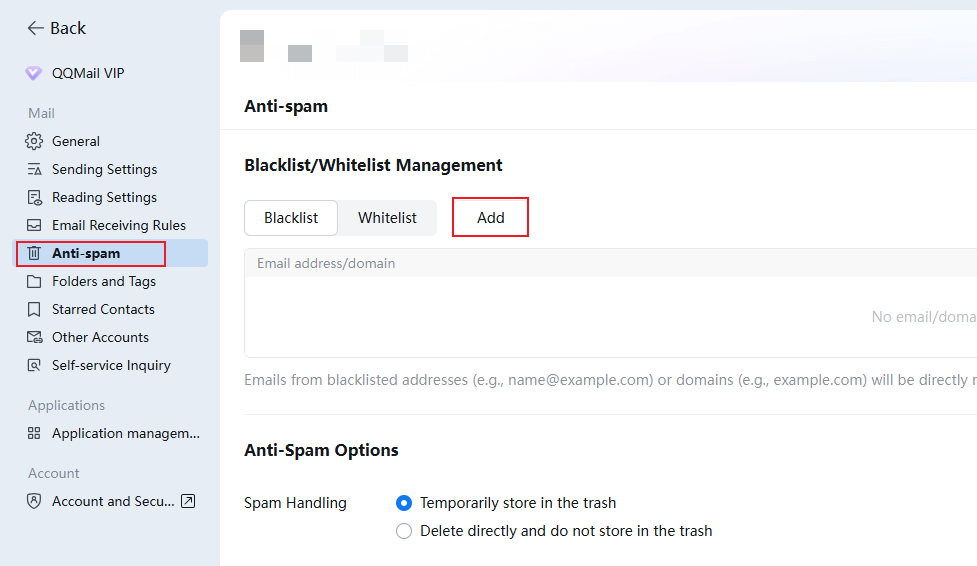Click the Other Accounts envelope icon
Screen dimensions: 977x566
34,337
